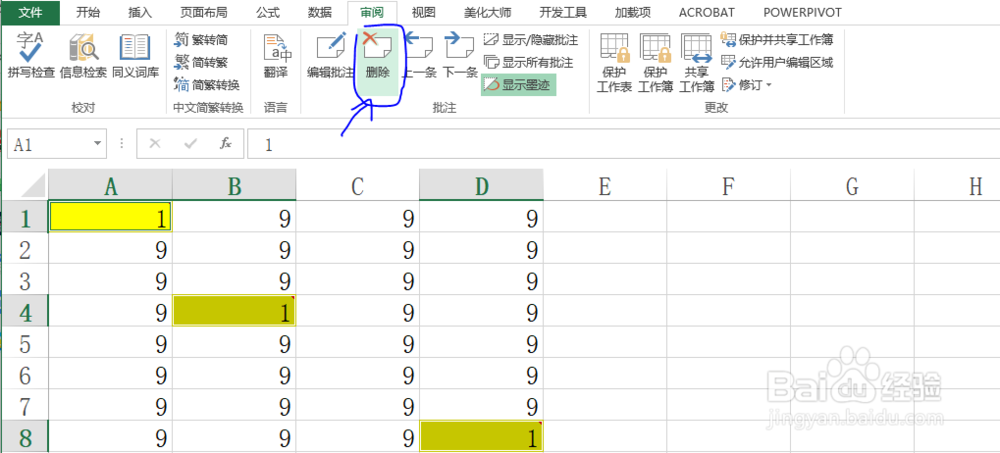This screenshot has height=453, width=1000.
Task: Click Protect Workbook (保护工作簿)
Action: 656,63
